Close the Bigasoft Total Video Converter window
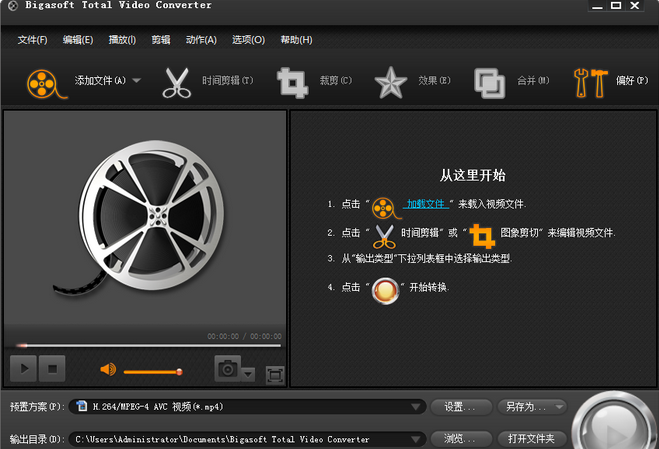Screen dimensions: 659x449 click(x=635, y=5)
